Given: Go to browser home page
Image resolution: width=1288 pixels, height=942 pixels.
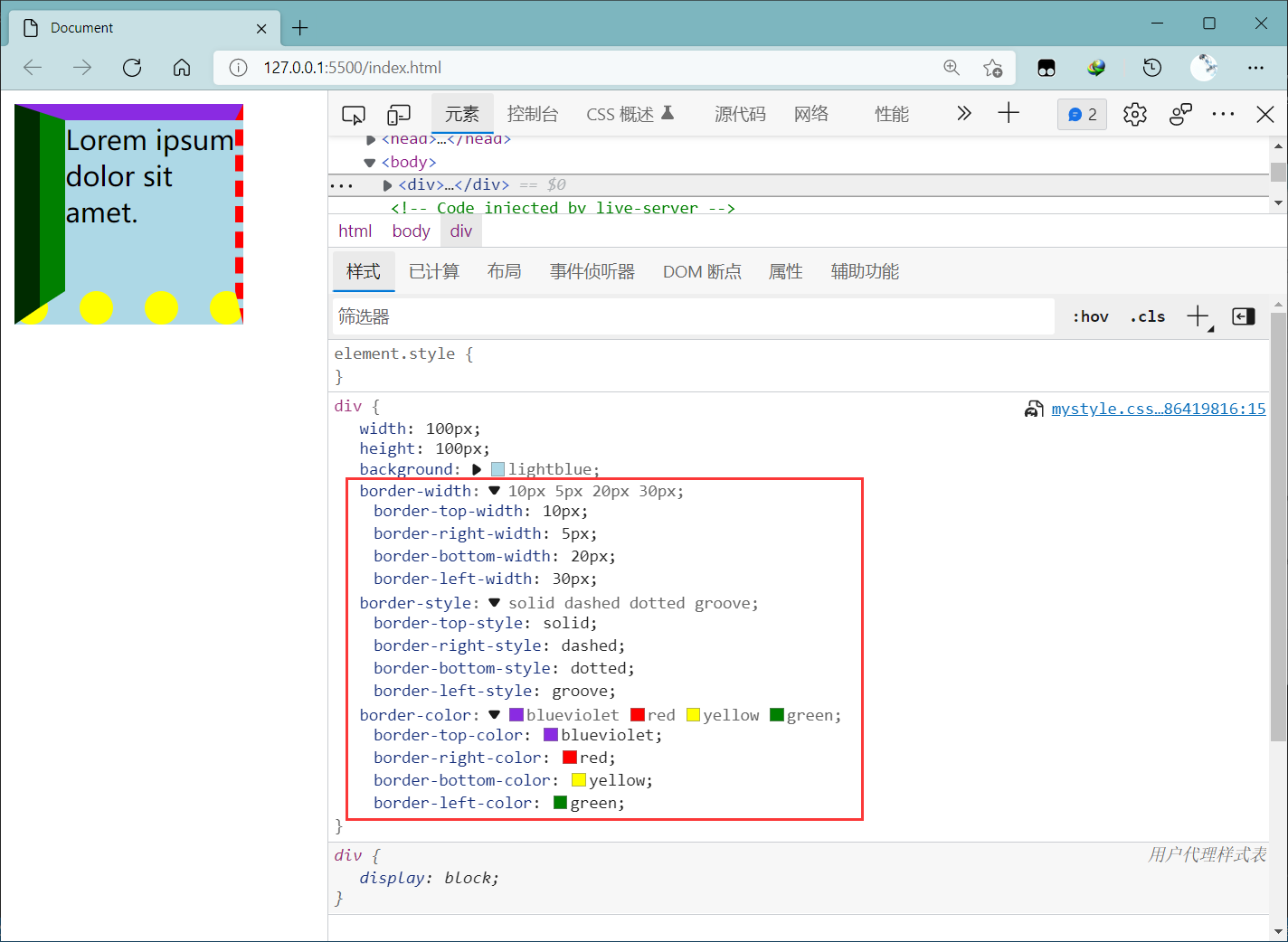Looking at the screenshot, I should pos(182,68).
